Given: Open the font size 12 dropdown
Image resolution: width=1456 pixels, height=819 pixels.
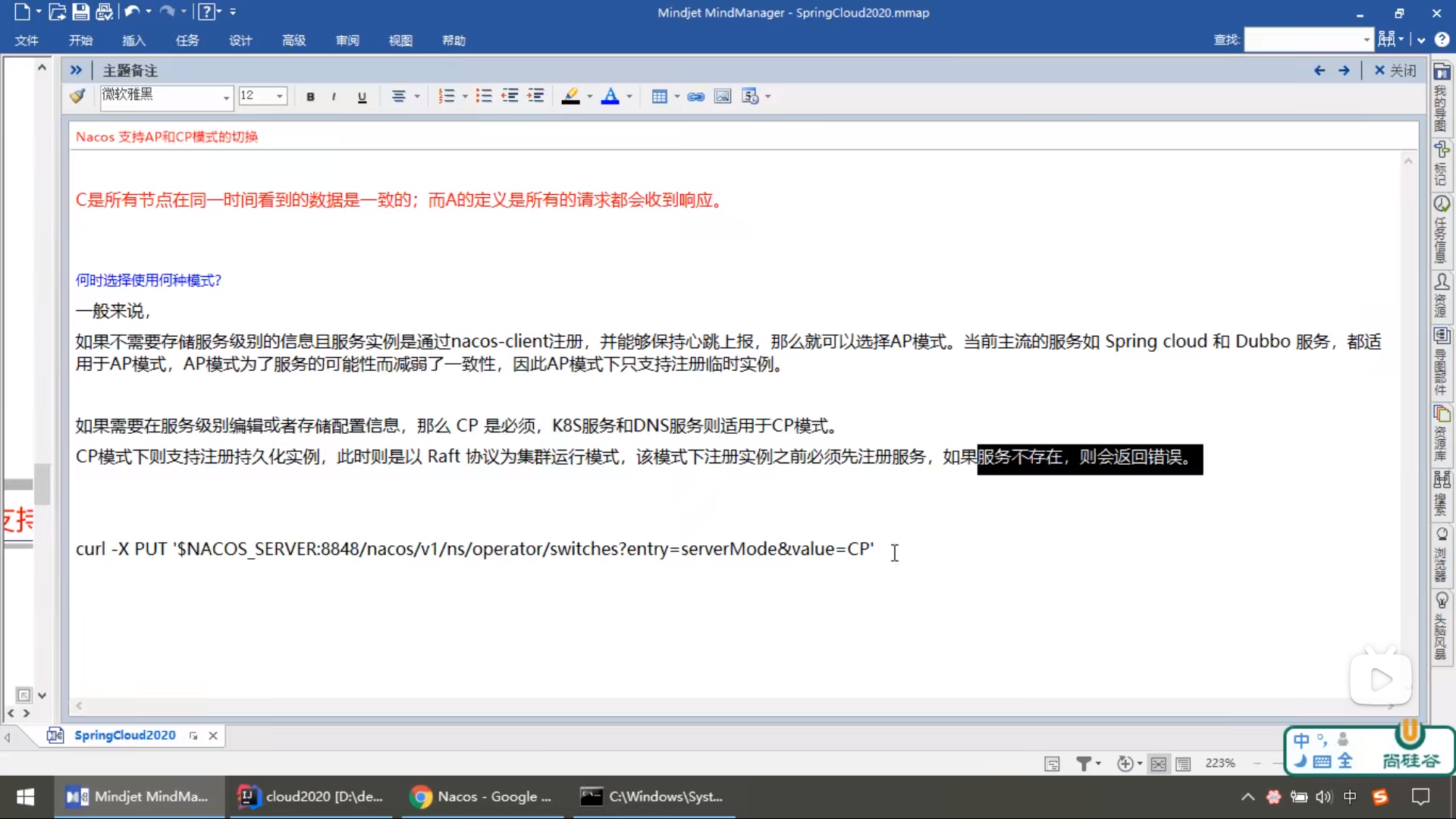Looking at the screenshot, I should [280, 96].
